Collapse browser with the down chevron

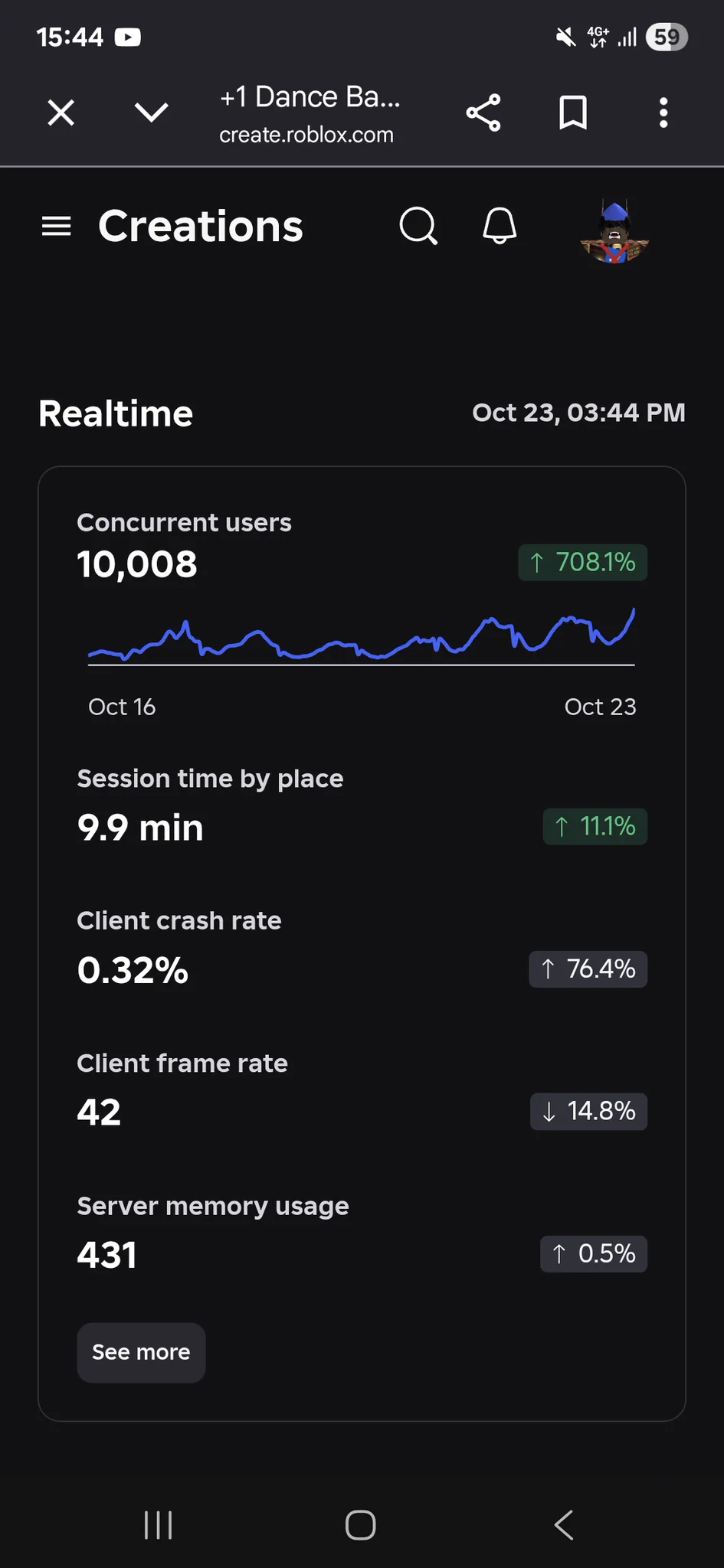pyautogui.click(x=151, y=113)
